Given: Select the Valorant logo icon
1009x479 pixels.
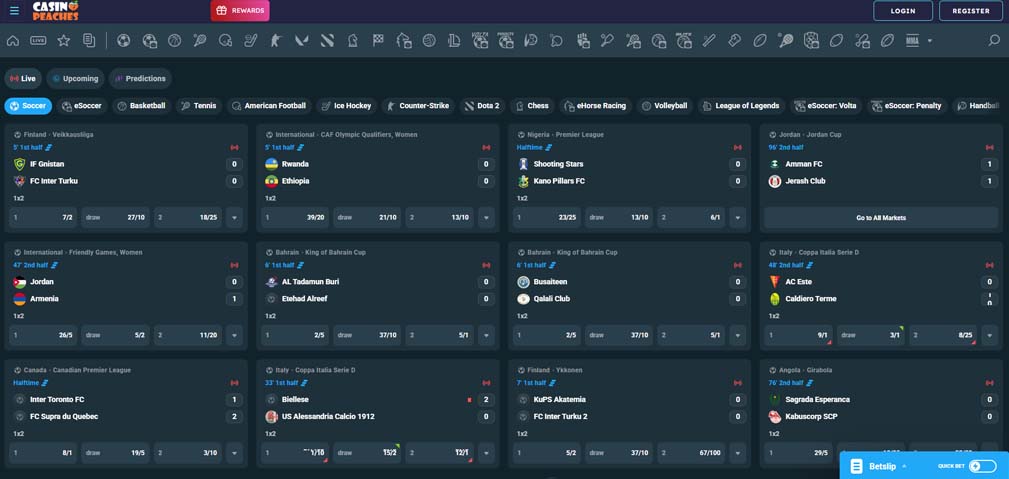Looking at the screenshot, I should [301, 41].
